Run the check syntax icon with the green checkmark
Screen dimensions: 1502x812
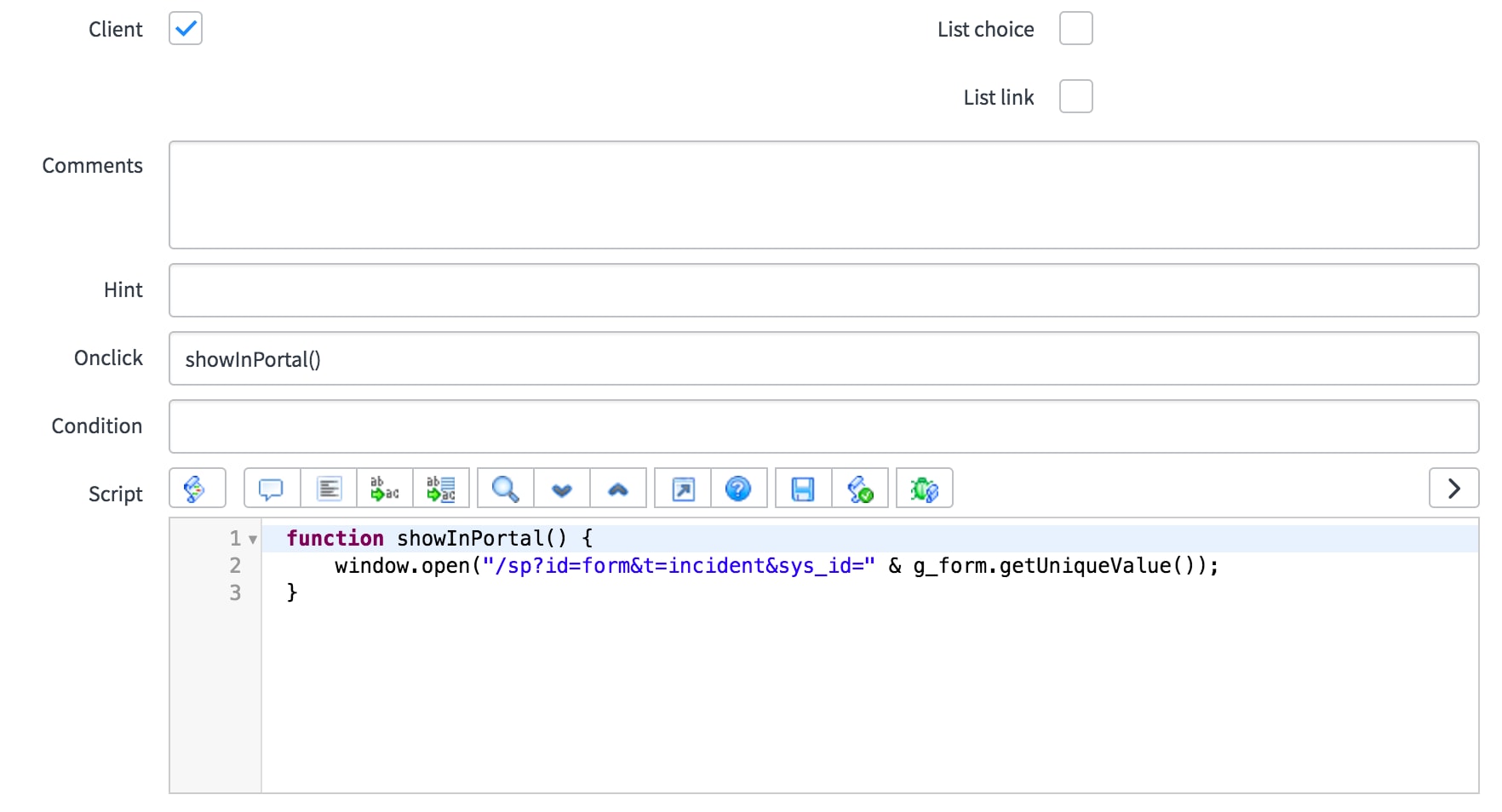(860, 489)
